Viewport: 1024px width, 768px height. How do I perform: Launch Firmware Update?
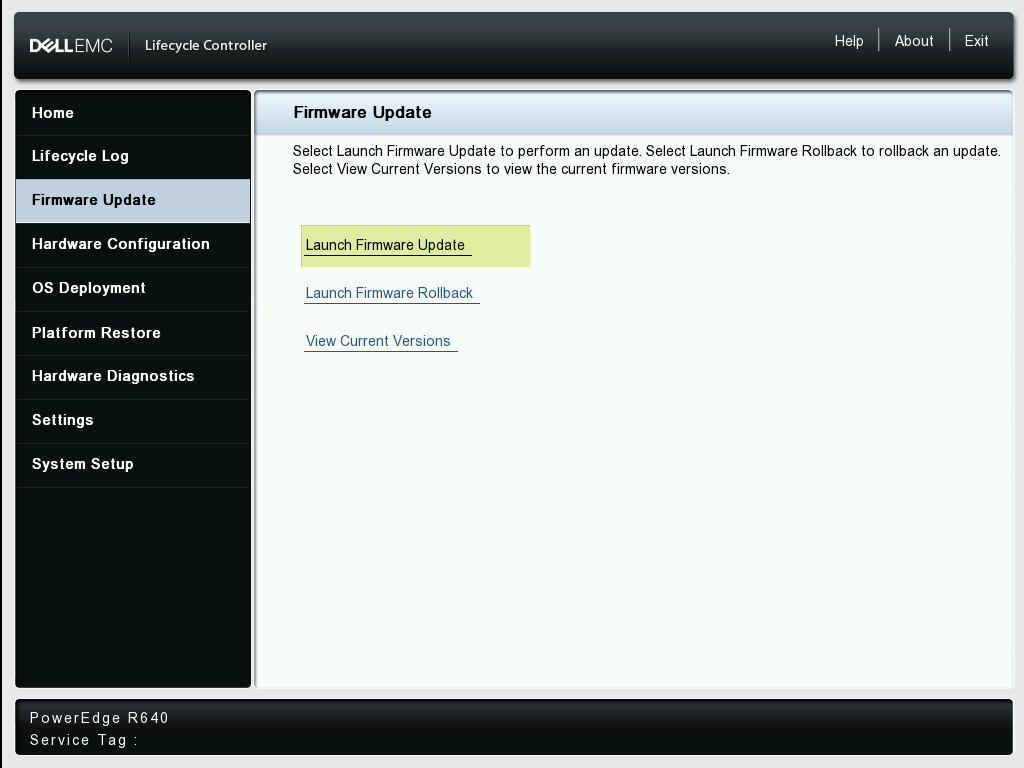coord(385,245)
